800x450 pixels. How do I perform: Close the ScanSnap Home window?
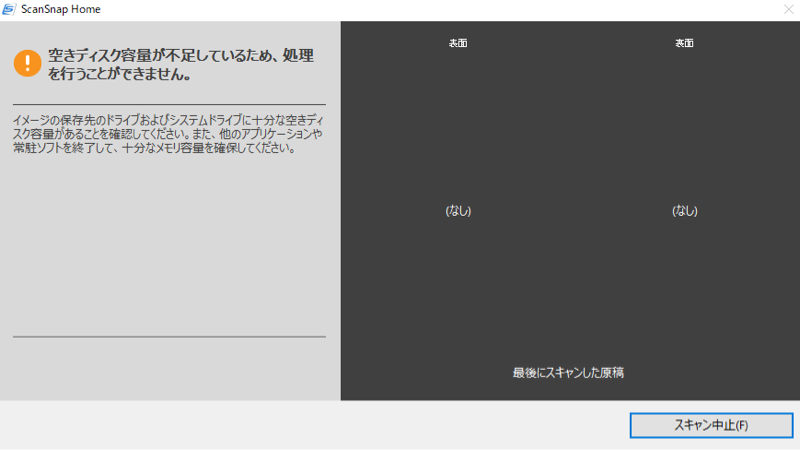click(x=788, y=9)
